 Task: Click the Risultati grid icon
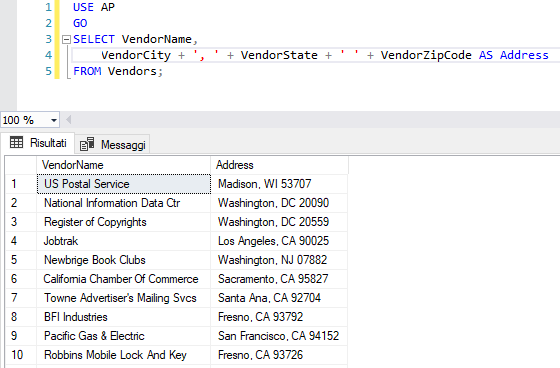(x=16, y=142)
